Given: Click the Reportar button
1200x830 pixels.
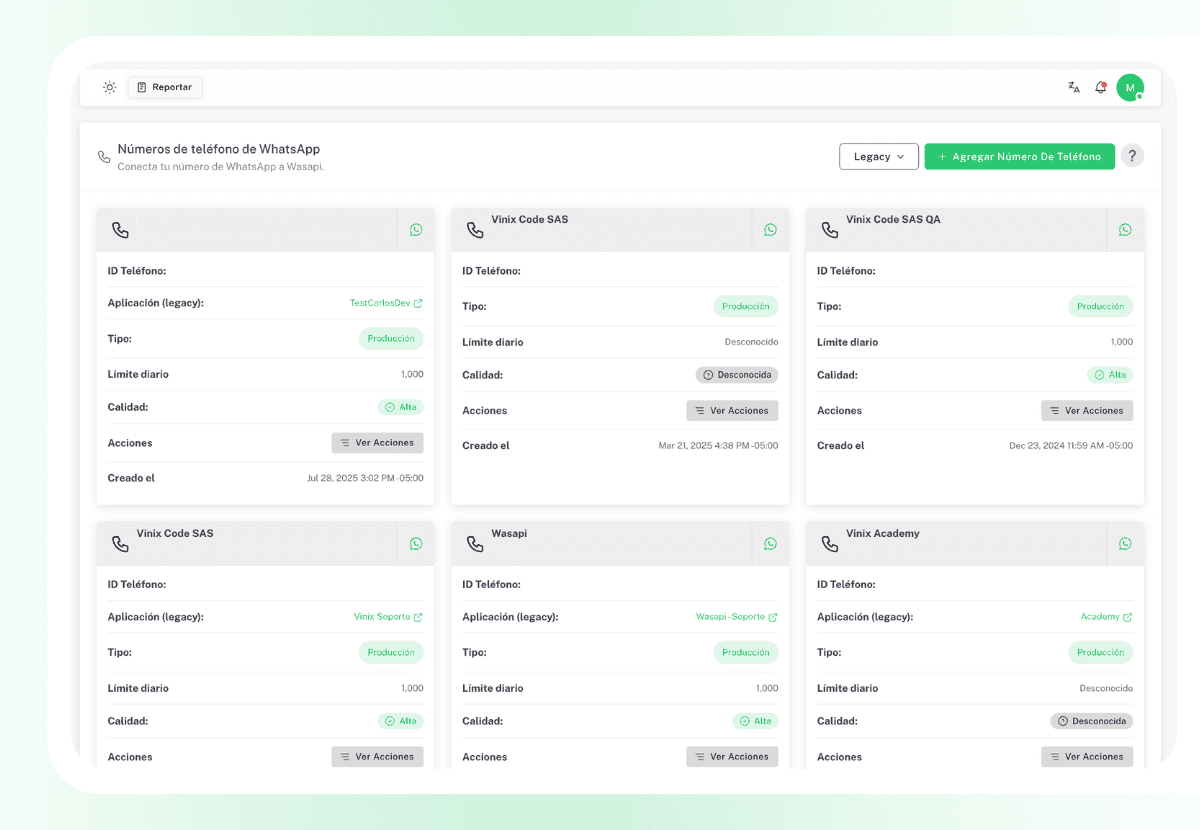Looking at the screenshot, I should [165, 87].
